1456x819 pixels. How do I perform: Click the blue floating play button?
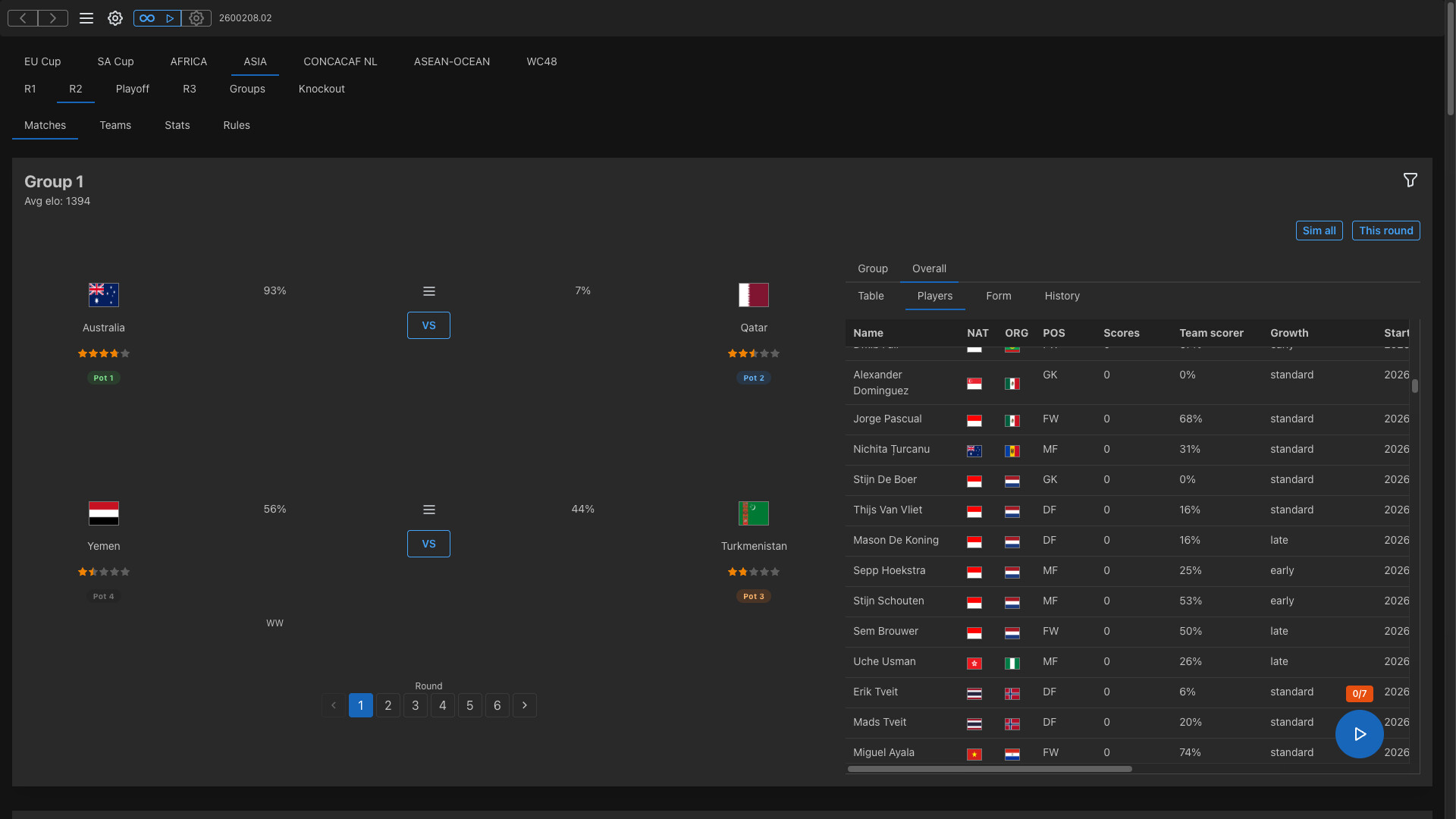pos(1358,734)
